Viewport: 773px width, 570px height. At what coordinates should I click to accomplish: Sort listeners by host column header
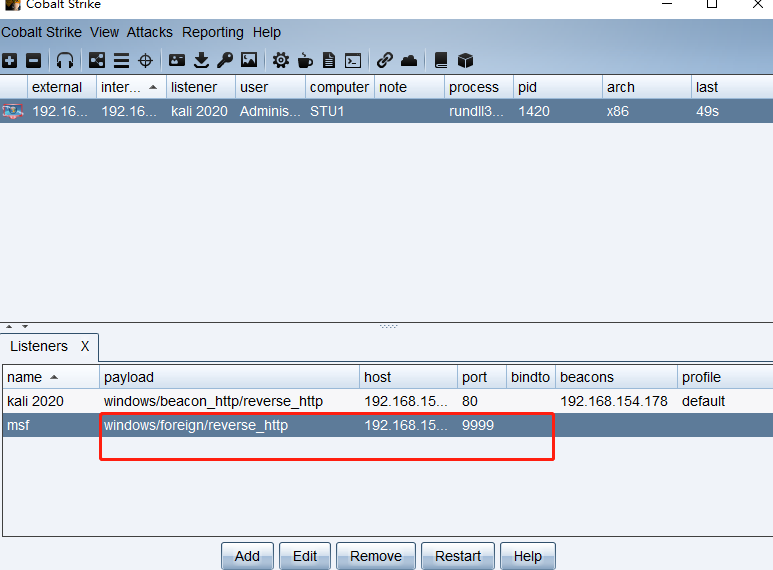408,377
